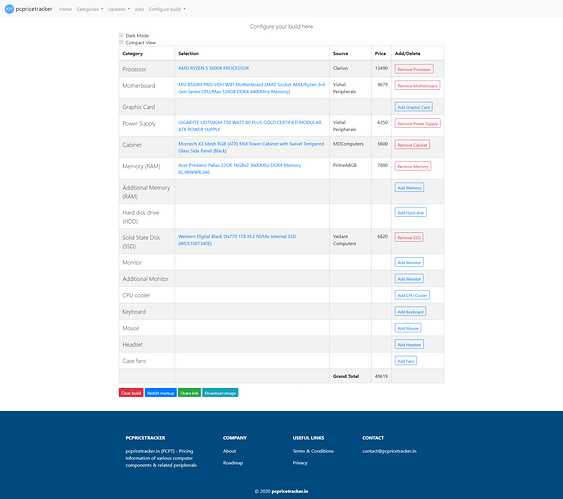Open the Updates dropdown menu
The height and width of the screenshot is (499, 563).
click(x=119, y=9)
